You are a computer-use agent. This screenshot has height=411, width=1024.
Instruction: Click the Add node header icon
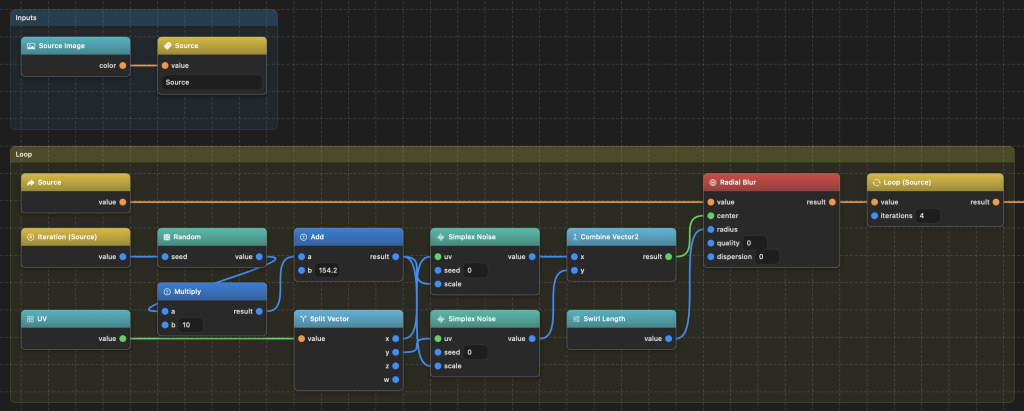pyautogui.click(x=304, y=237)
